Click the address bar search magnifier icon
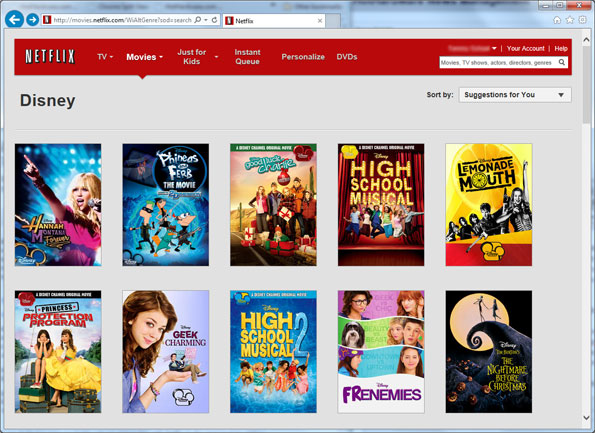Image resolution: width=595 pixels, height=433 pixels. 198,20
